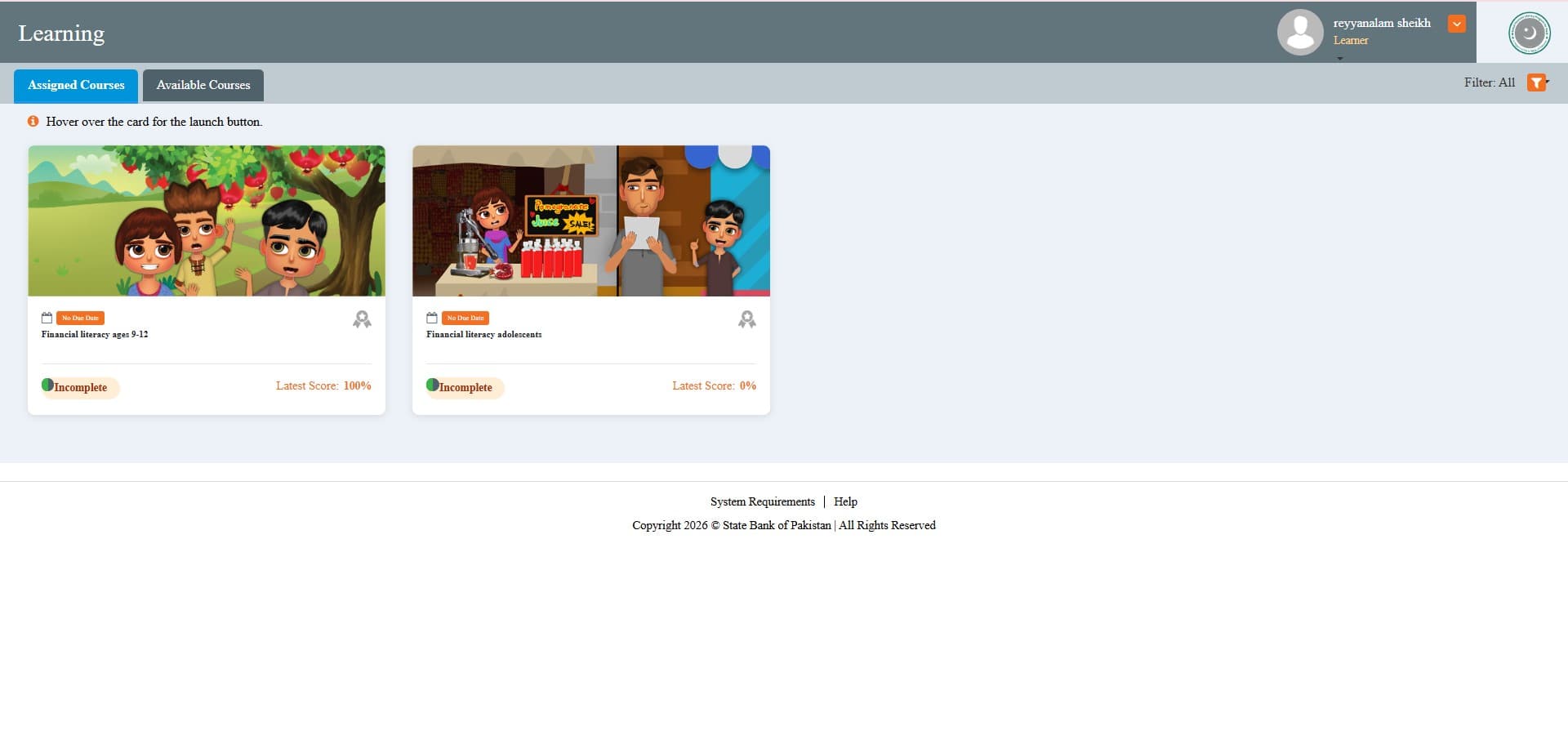Open the Filter funnel icon

point(1538,82)
